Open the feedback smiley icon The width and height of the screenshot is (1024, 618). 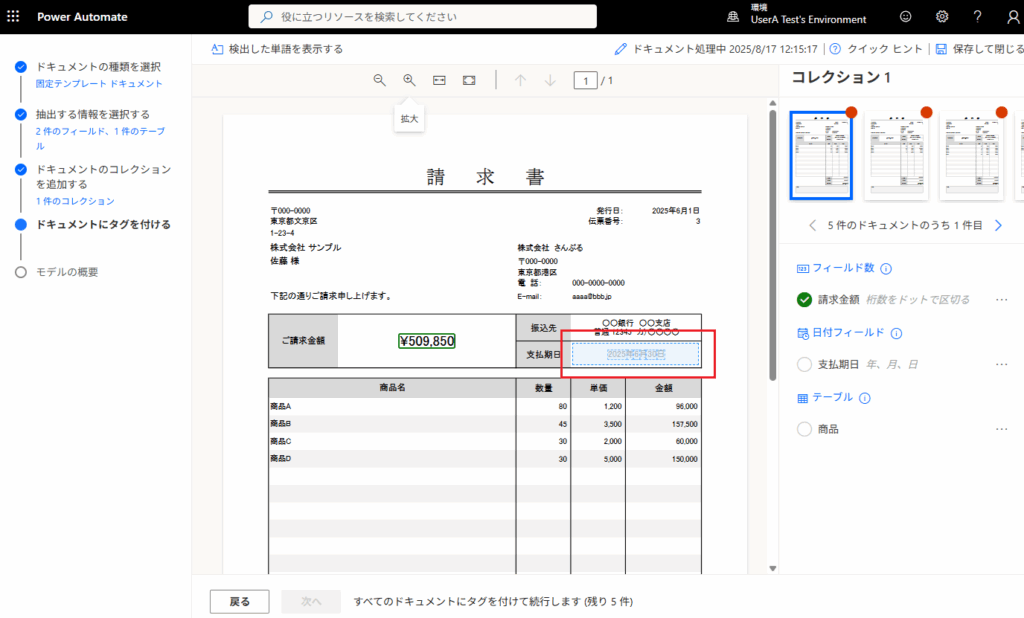(905, 16)
